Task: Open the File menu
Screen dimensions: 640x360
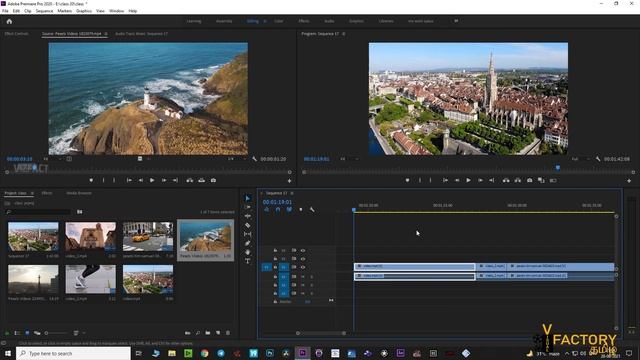Action: (x=5, y=11)
